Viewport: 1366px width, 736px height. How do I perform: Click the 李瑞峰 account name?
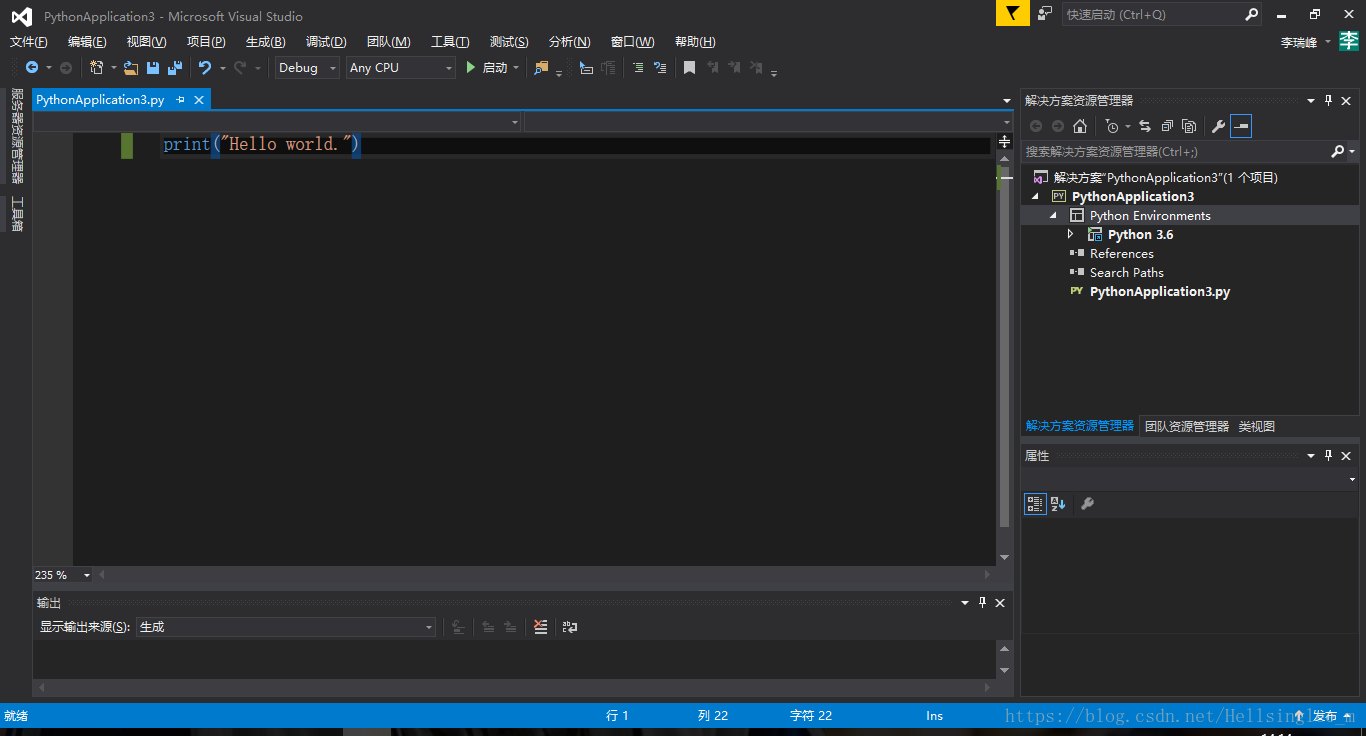click(1299, 42)
